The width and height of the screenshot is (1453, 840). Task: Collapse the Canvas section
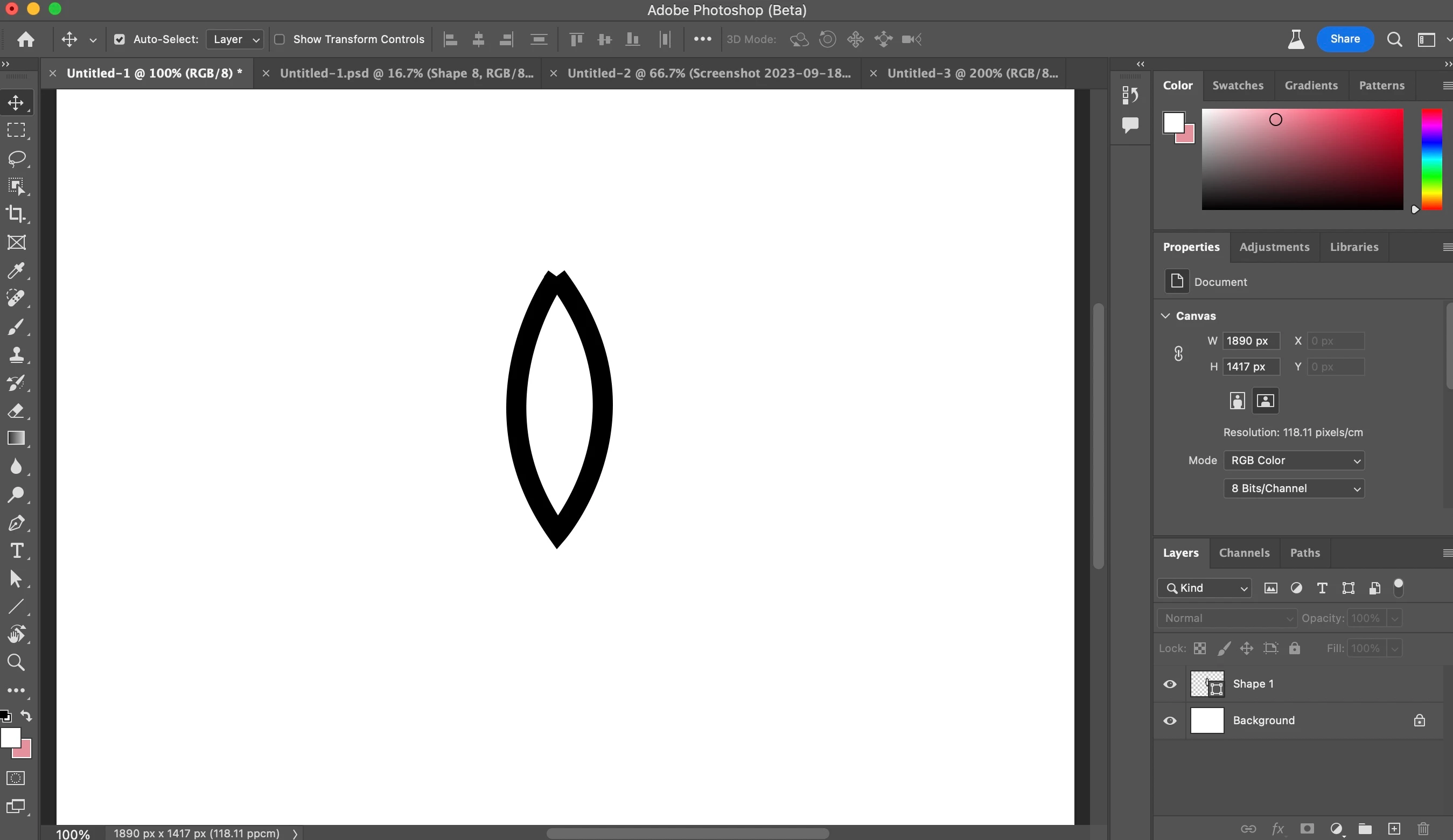coord(1165,316)
